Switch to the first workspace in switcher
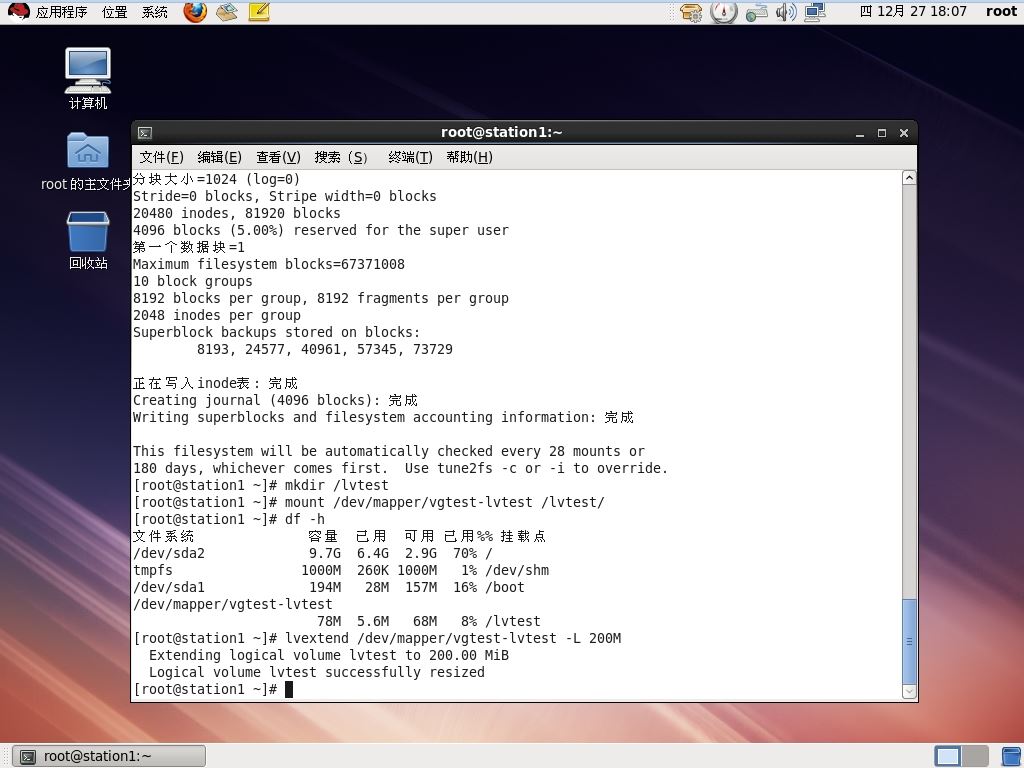 tap(948, 756)
